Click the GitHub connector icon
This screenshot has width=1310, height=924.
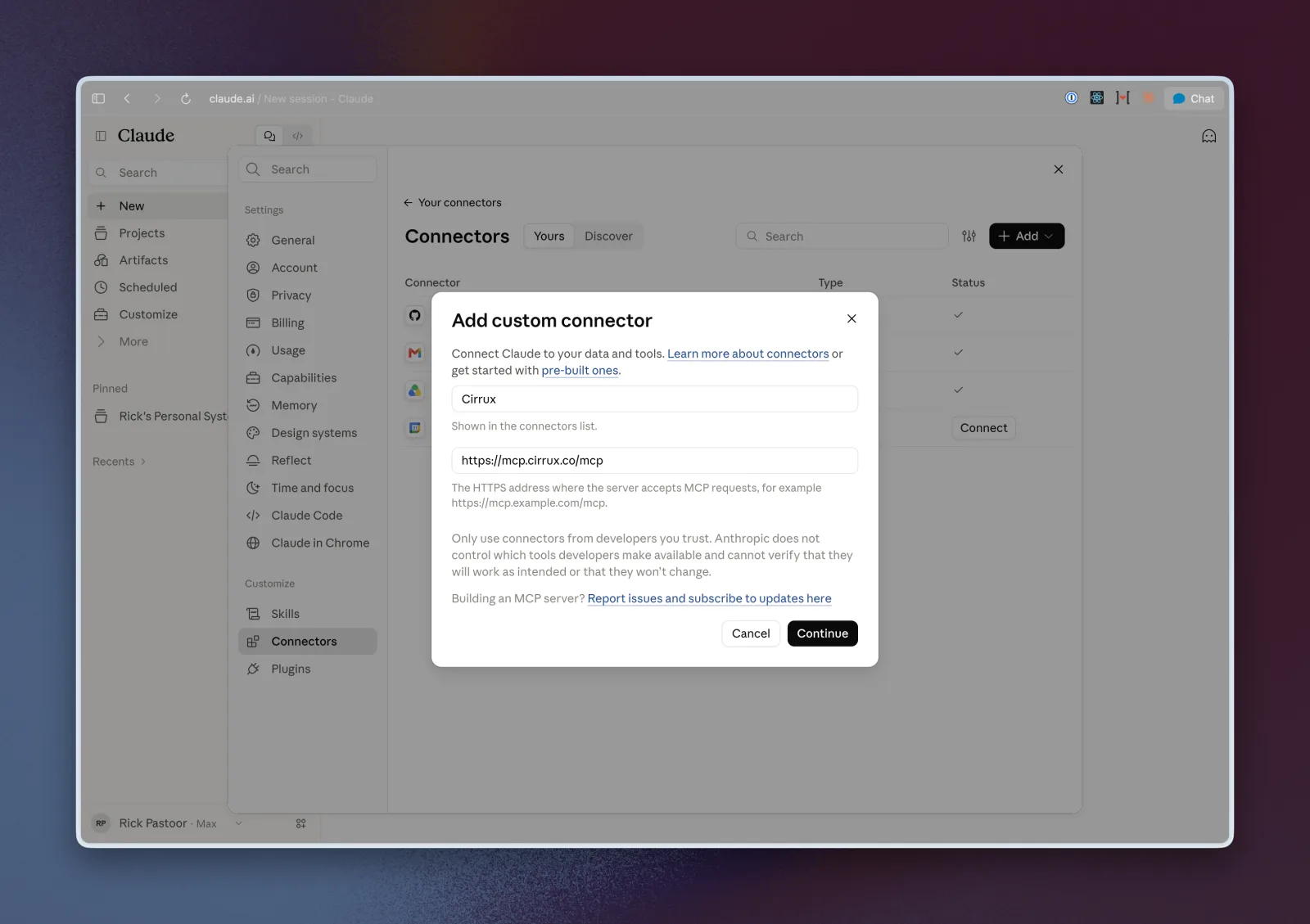[x=415, y=316]
